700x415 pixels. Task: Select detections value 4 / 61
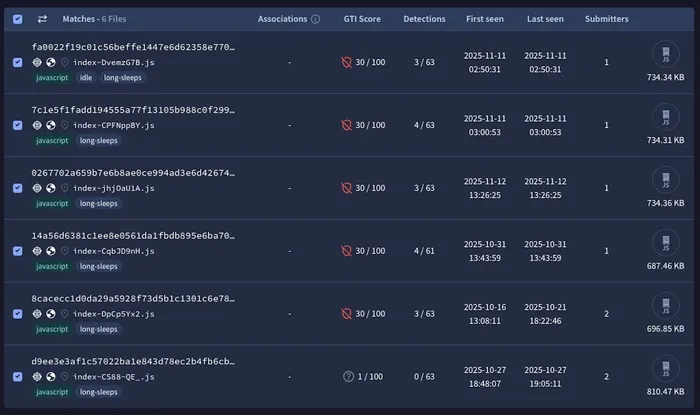[x=424, y=251]
